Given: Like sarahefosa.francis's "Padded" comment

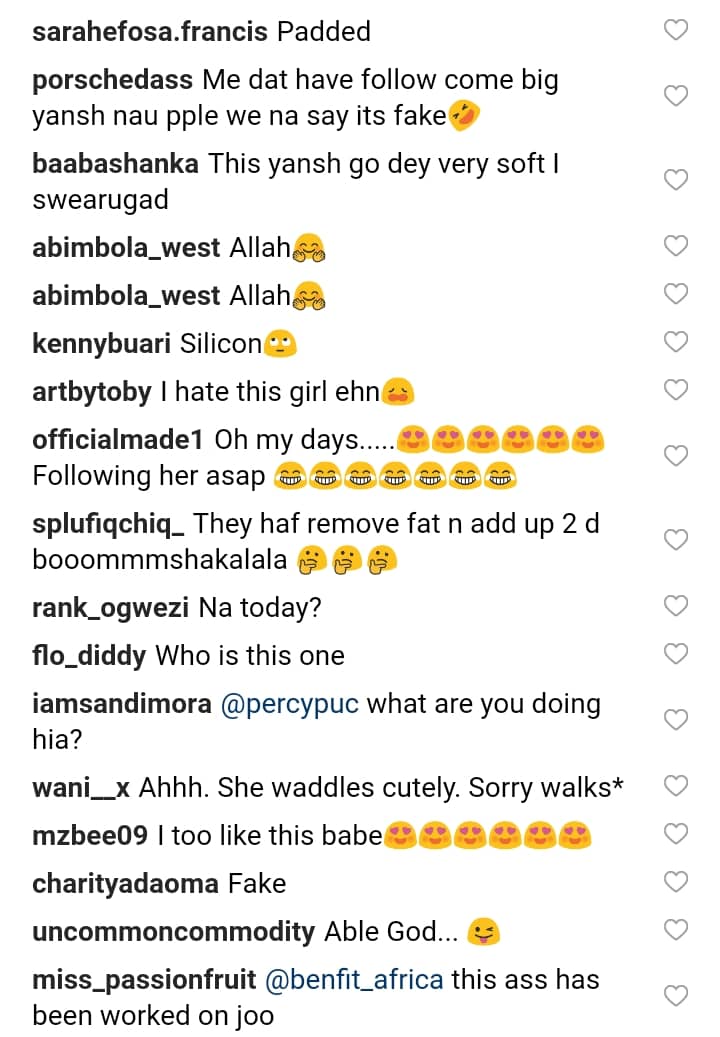Looking at the screenshot, I should click(677, 31).
